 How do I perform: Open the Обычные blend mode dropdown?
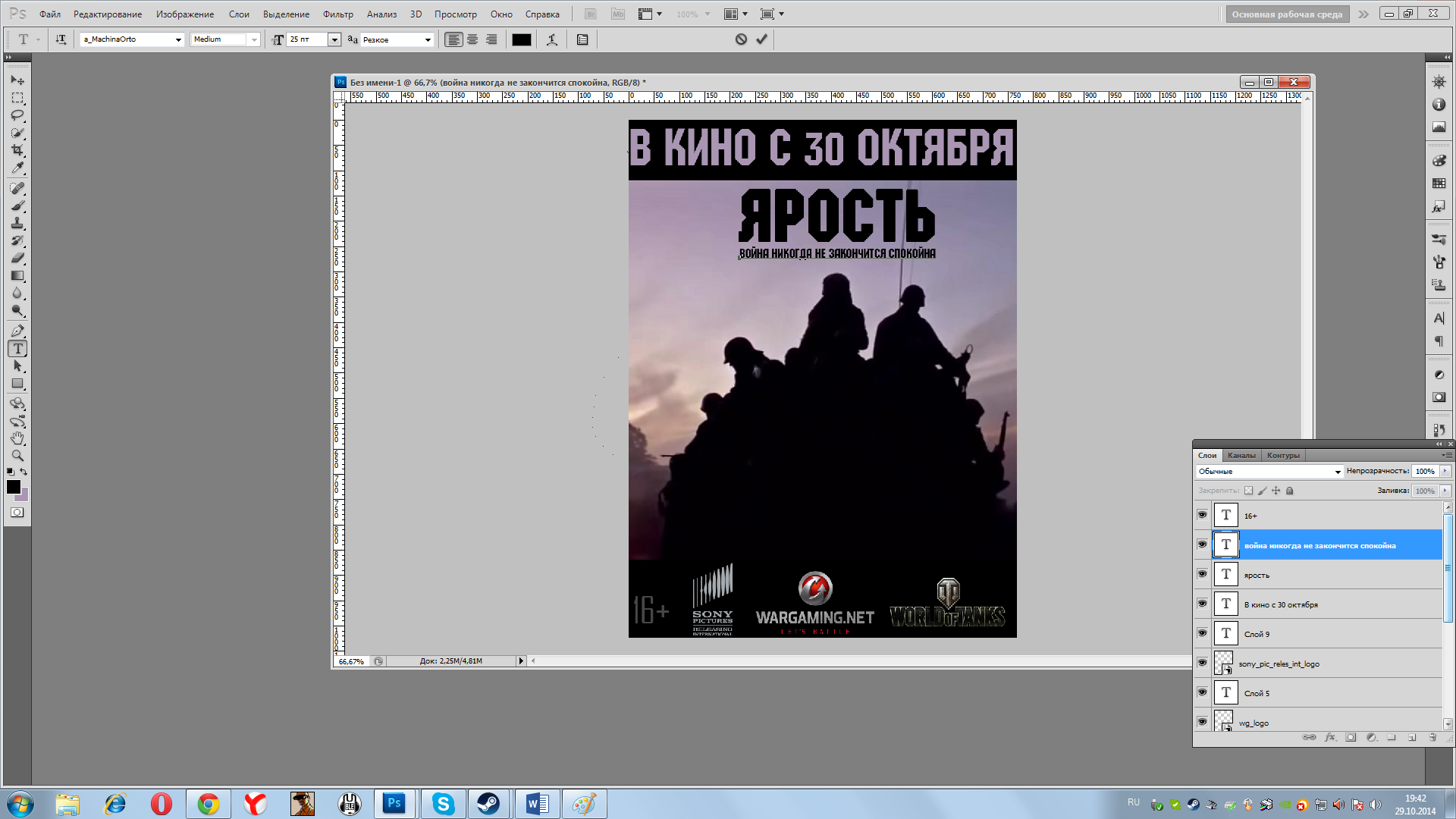[1337, 472]
